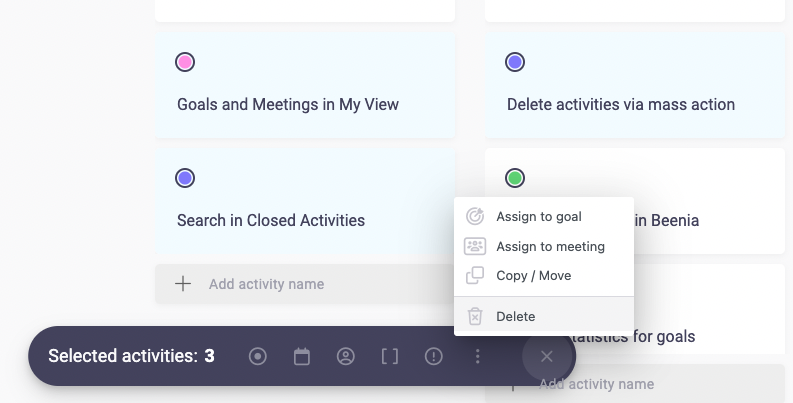Click the Assign to goal target icon

[475, 216]
